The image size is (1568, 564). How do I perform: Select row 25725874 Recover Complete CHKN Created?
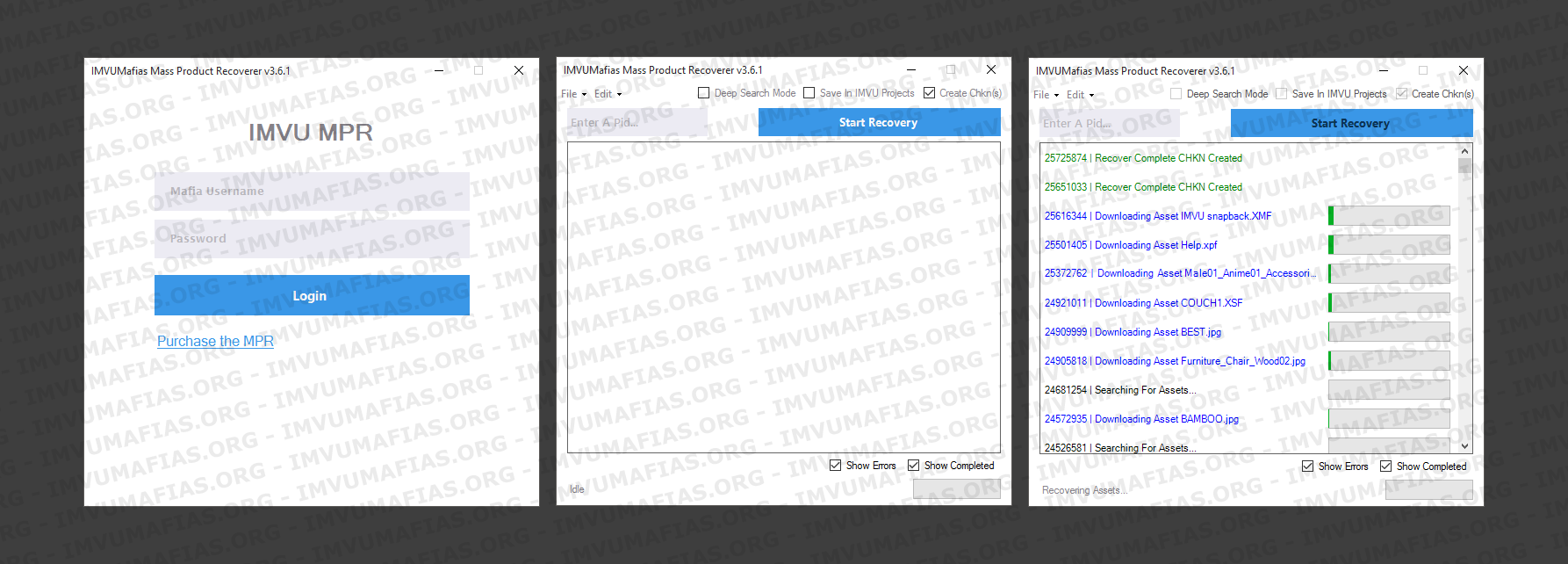coord(1143,158)
